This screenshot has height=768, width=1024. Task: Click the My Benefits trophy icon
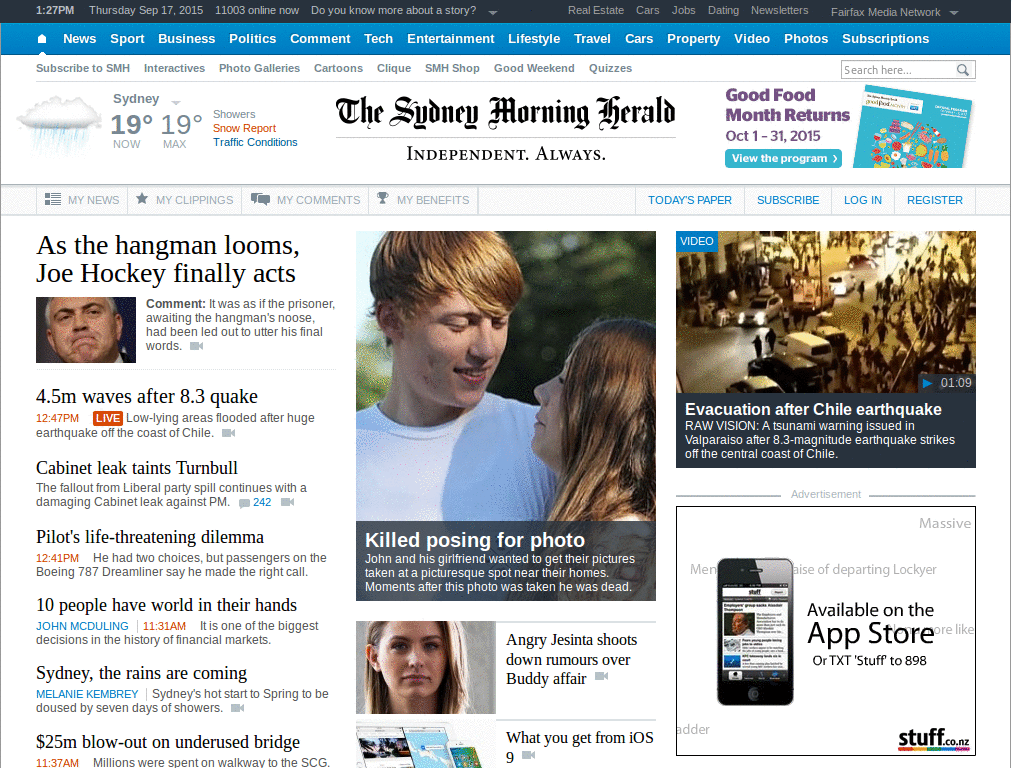coord(383,199)
